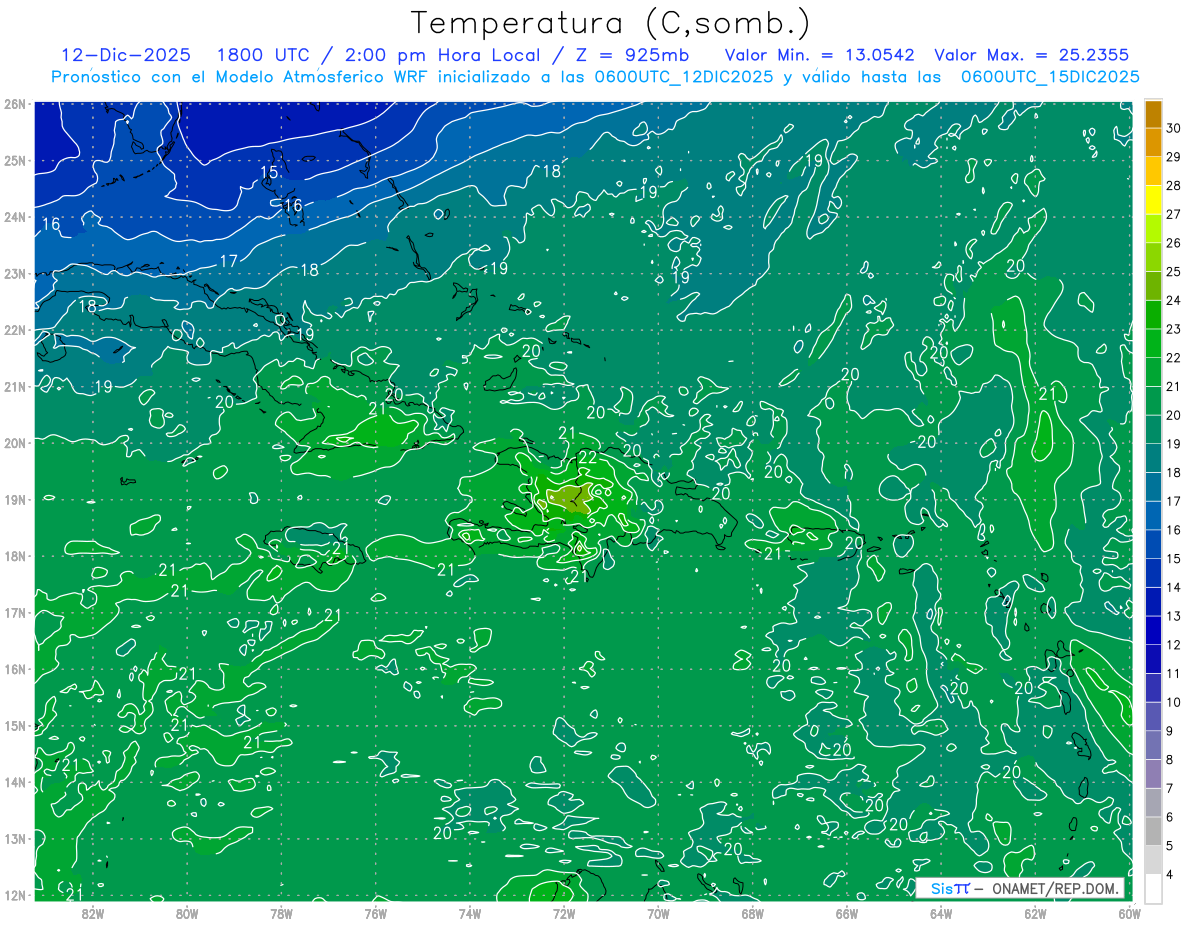
Task: Select the "72W" longitude label
Action: (564, 913)
